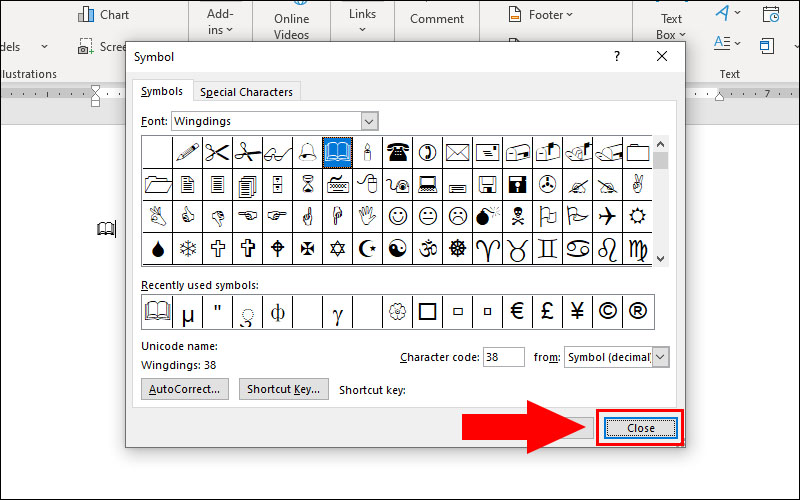Open the Font dropdown showing Wingdings
The height and width of the screenshot is (500, 800).
369,121
